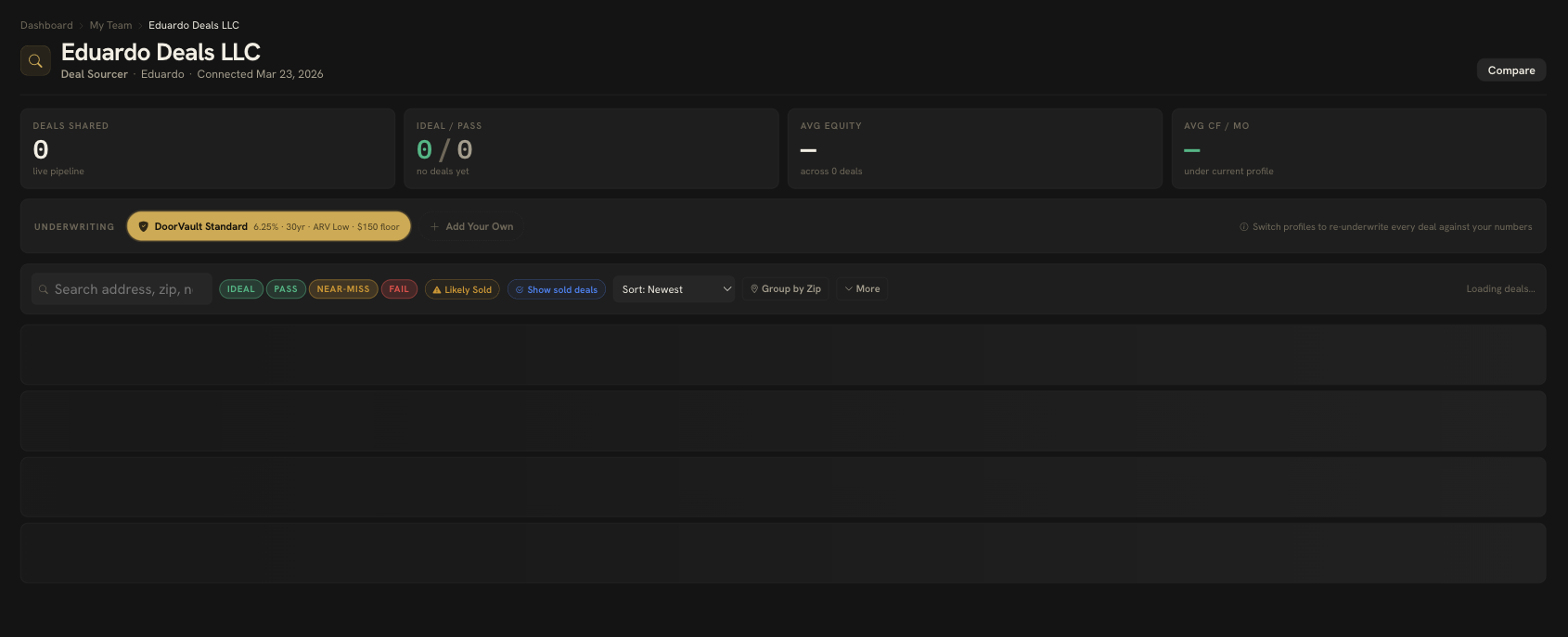This screenshot has width=1568, height=637.
Task: Click the 'no deals yet' text
Action: coord(443,172)
